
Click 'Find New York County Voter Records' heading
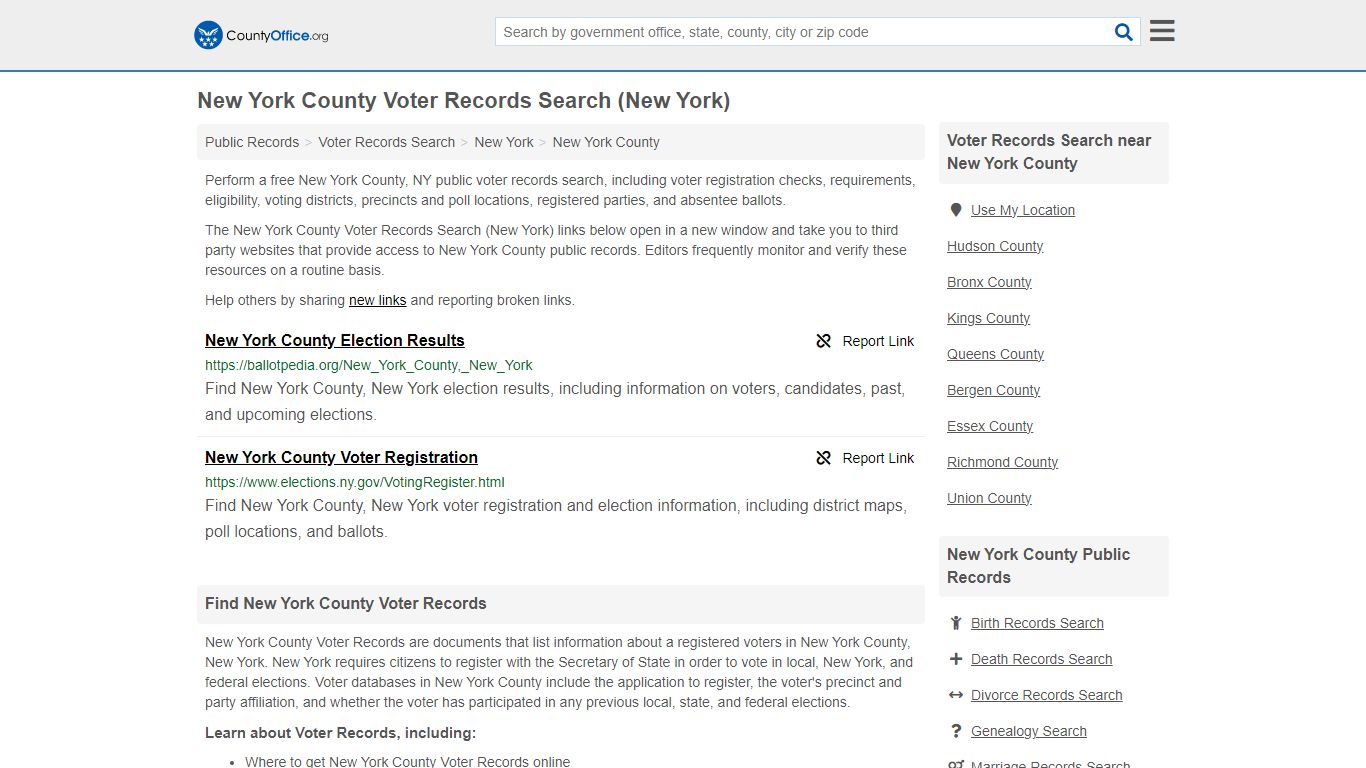[x=346, y=604]
